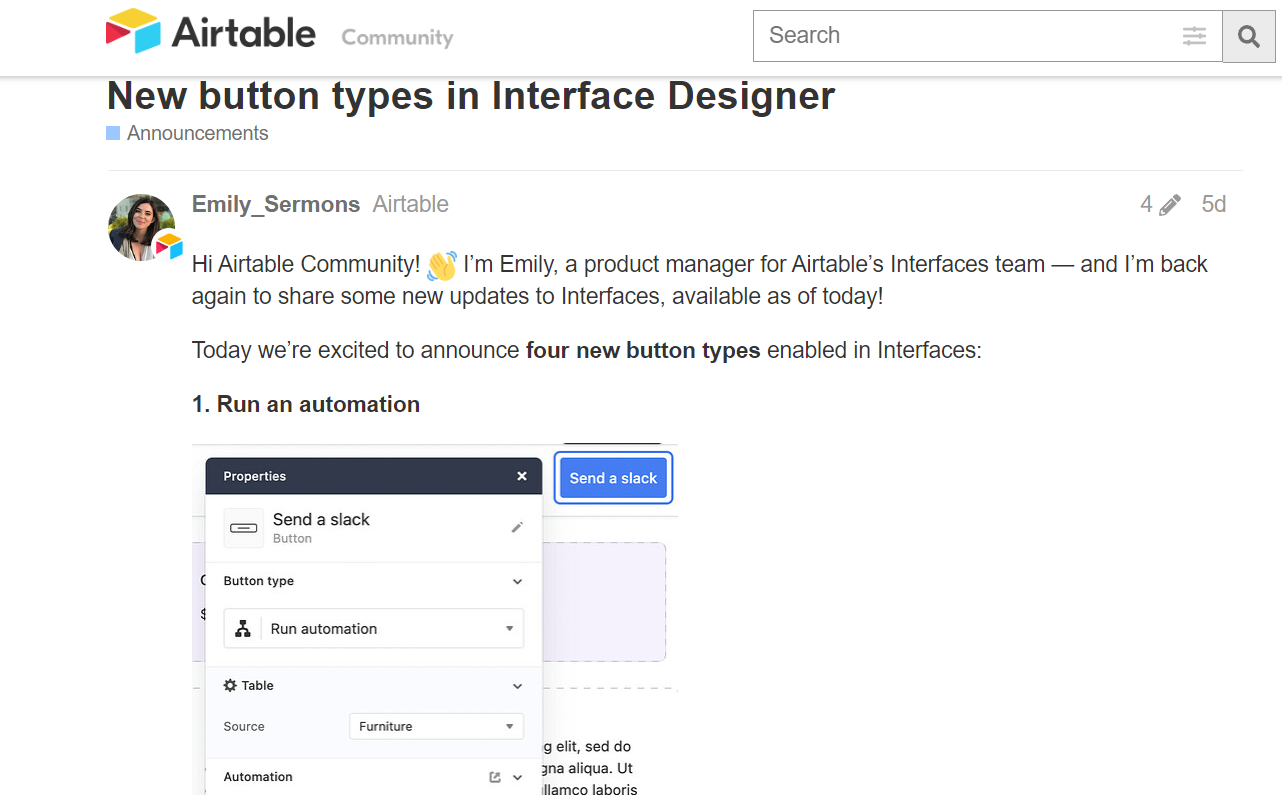Edit the Send a slack name pencil

517,527
